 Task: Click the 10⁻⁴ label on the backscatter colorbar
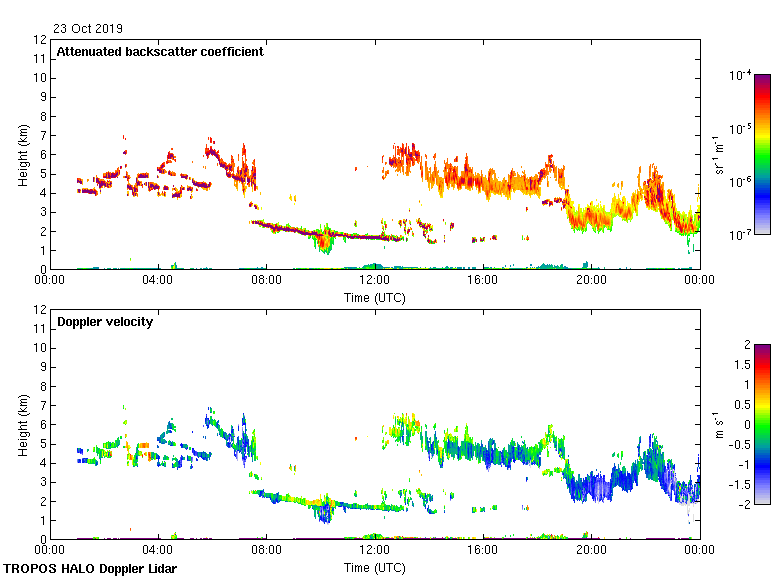pyautogui.click(x=741, y=75)
